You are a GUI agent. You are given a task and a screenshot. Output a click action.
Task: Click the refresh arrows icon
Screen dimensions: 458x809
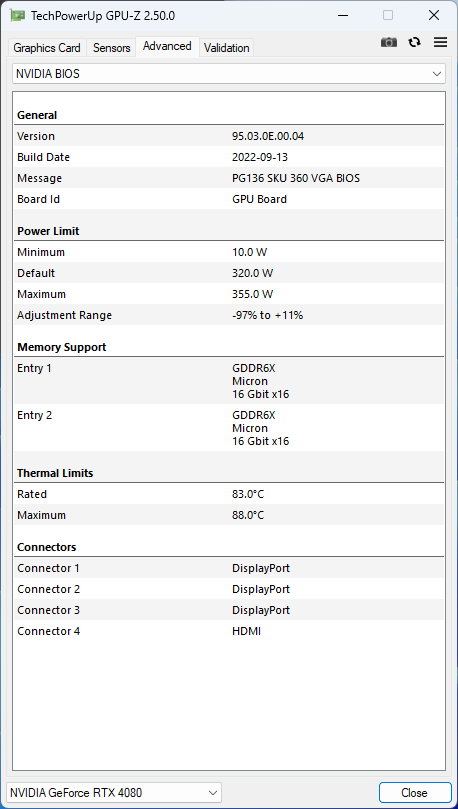414,43
